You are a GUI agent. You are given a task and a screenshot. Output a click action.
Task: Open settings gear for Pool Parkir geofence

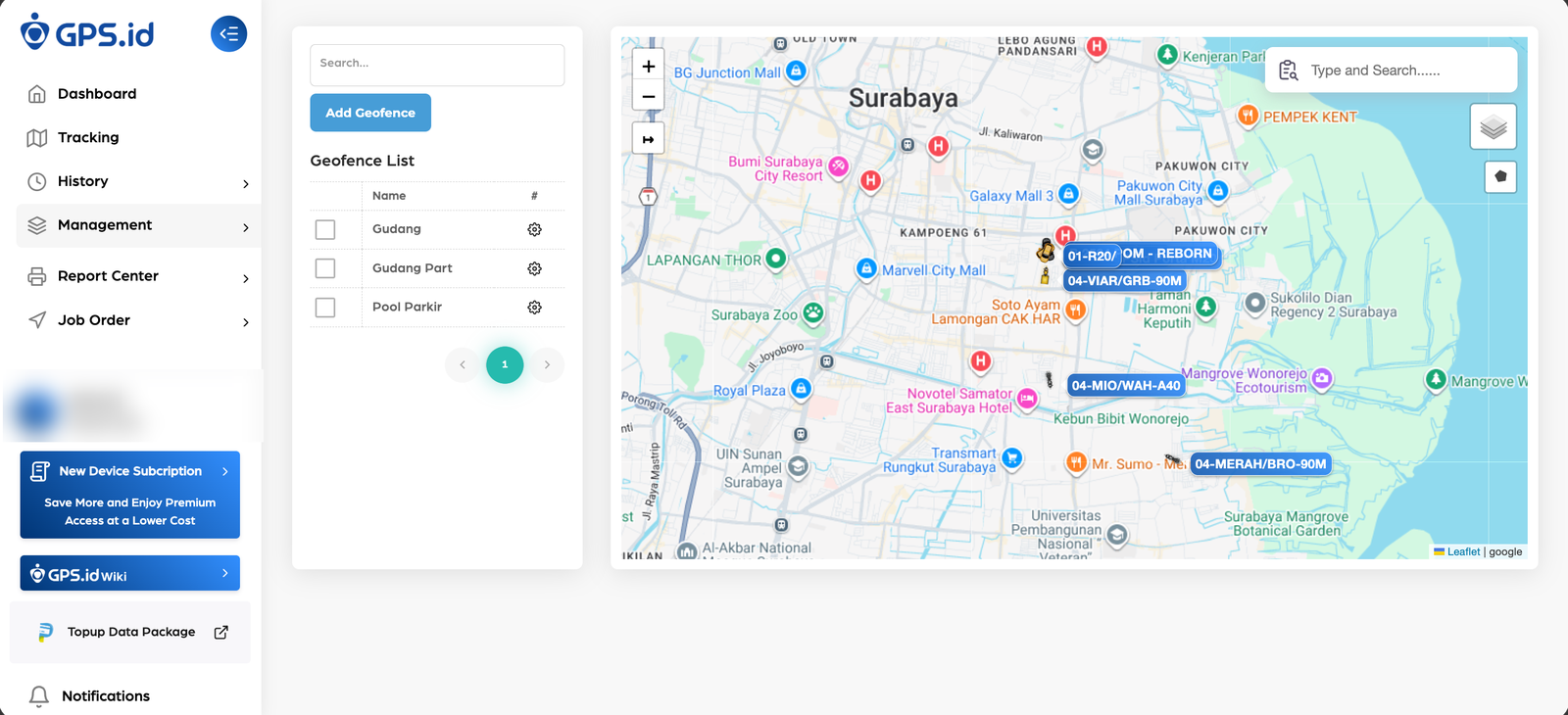point(534,307)
